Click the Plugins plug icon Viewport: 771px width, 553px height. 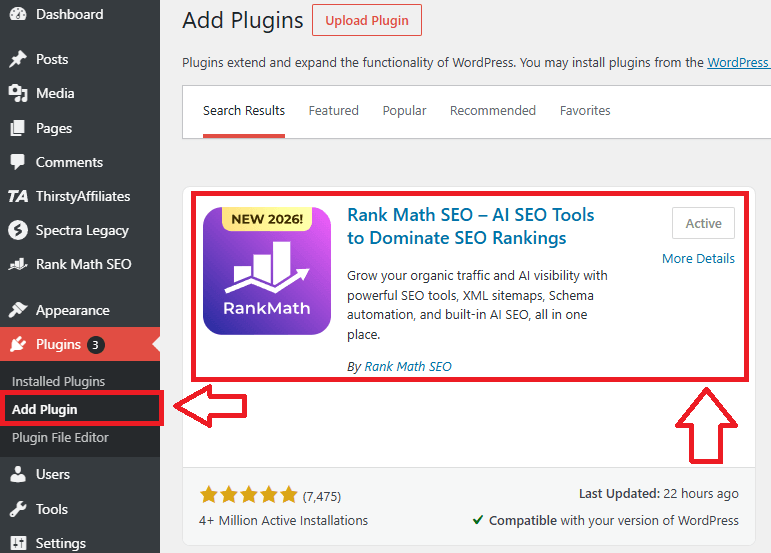click(18, 344)
